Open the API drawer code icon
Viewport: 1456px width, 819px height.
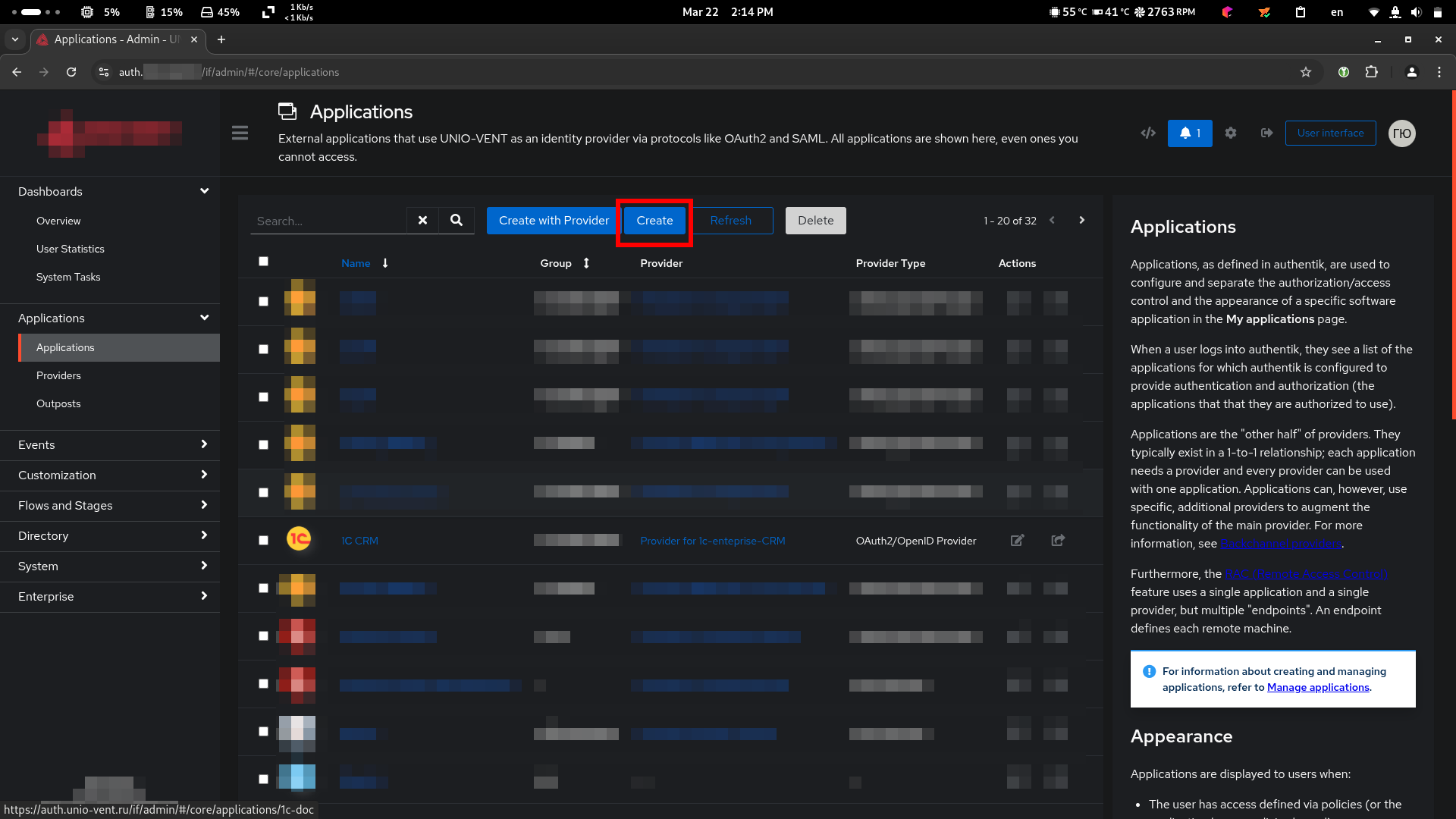1148,133
